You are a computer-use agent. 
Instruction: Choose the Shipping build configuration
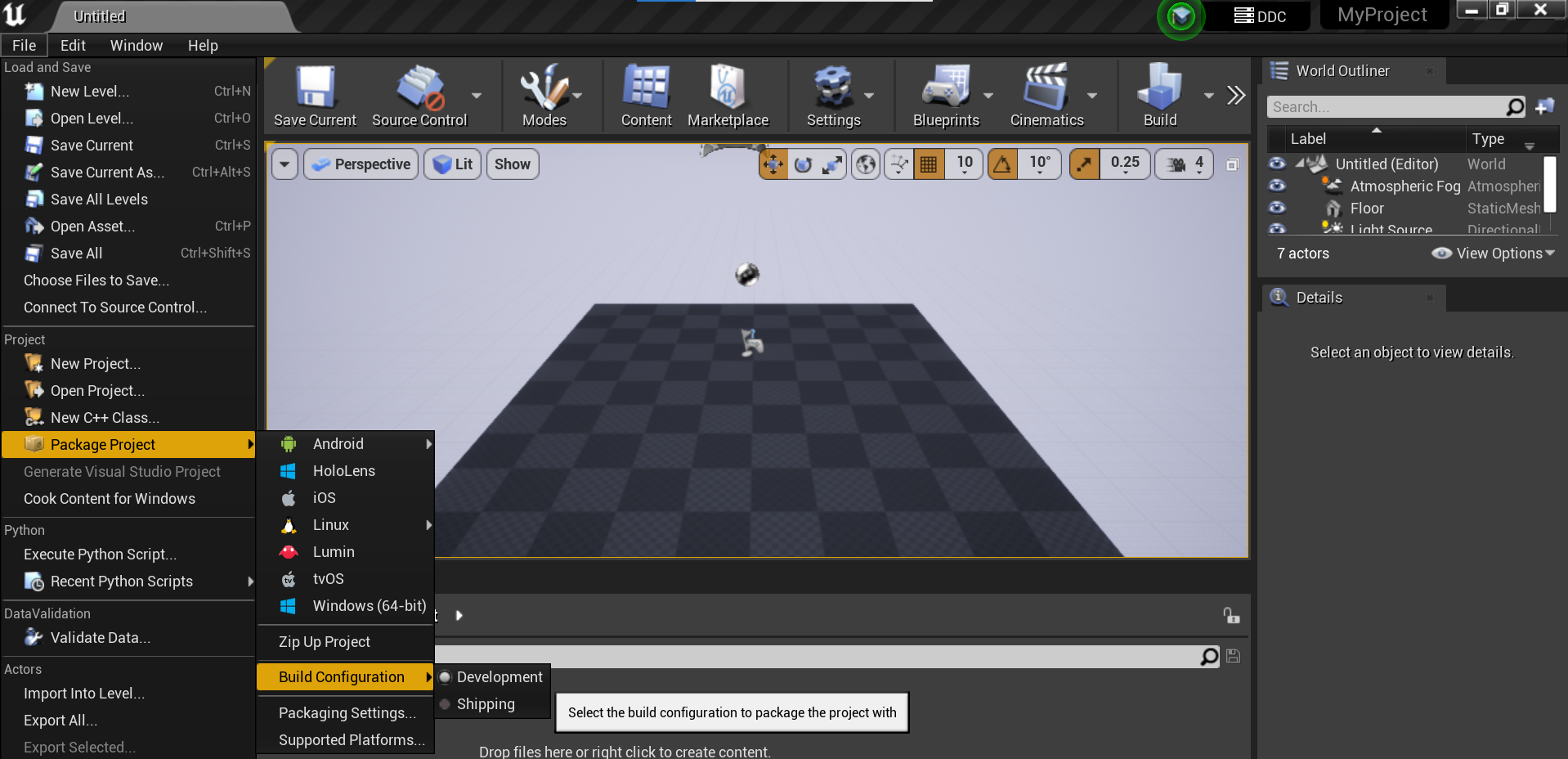[486, 704]
